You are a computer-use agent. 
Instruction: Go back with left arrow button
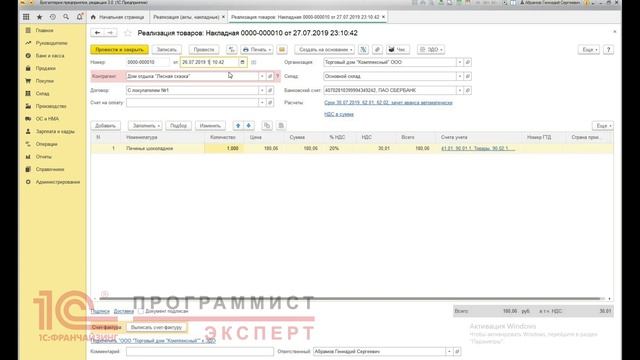[97, 33]
